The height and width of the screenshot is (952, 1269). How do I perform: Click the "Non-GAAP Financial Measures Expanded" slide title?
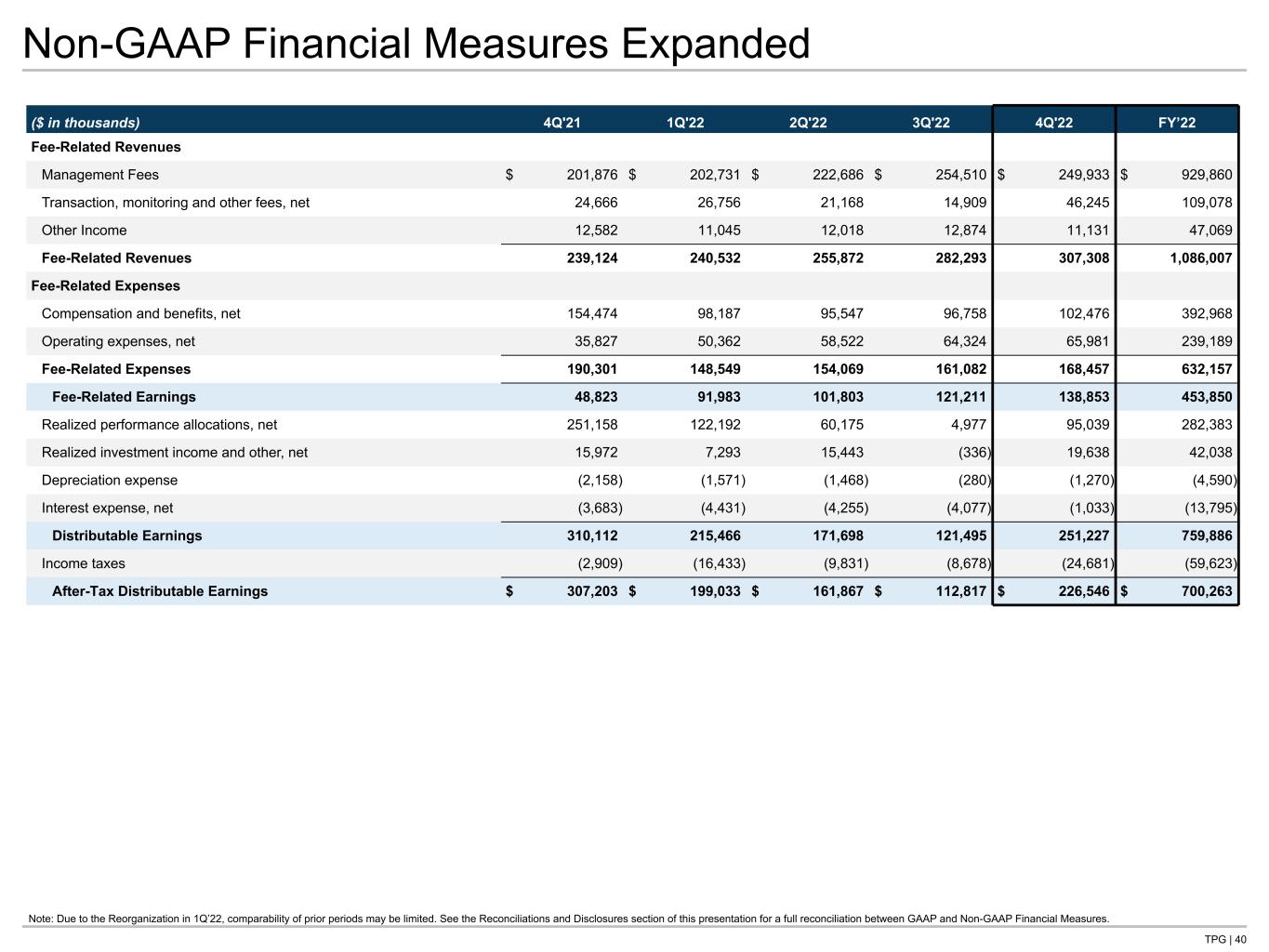(x=416, y=44)
